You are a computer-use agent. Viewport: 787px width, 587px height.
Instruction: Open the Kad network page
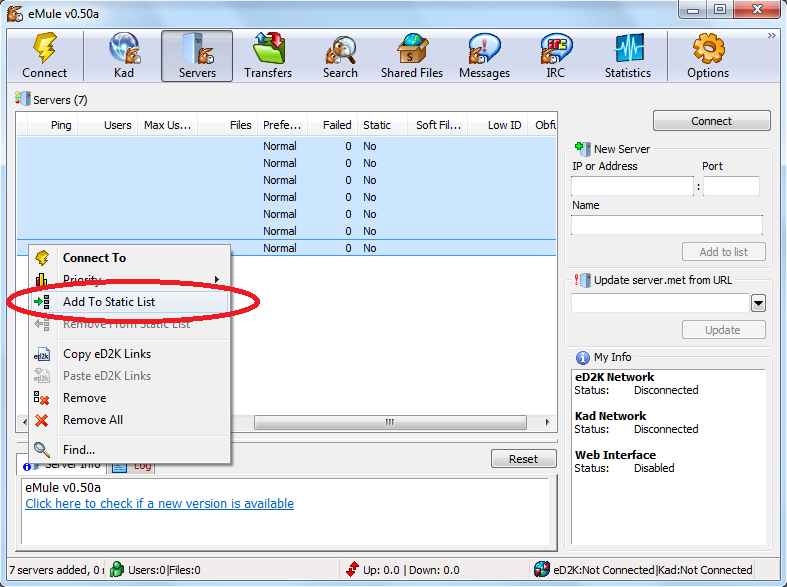pos(123,55)
